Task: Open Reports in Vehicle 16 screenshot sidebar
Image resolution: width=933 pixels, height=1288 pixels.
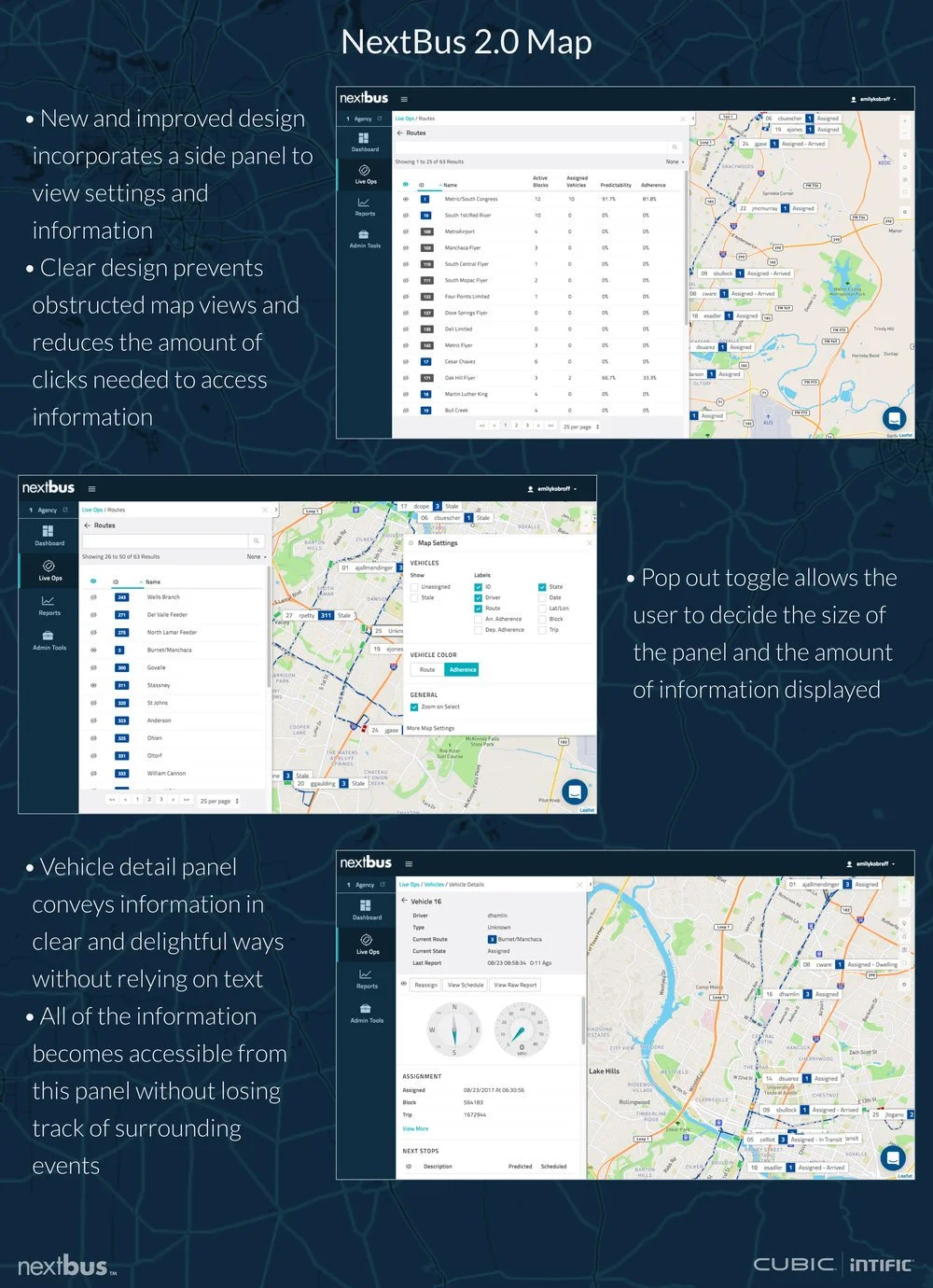Action: tap(367, 979)
